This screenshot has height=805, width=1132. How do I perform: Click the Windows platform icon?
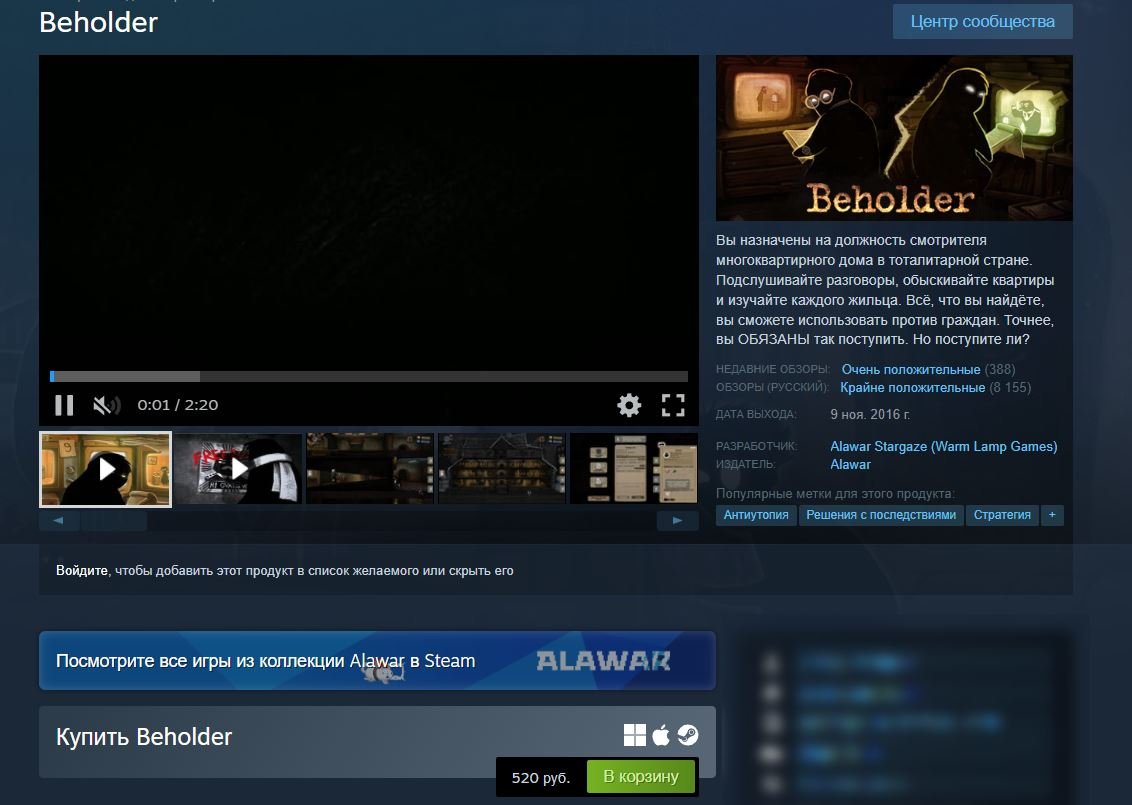635,736
